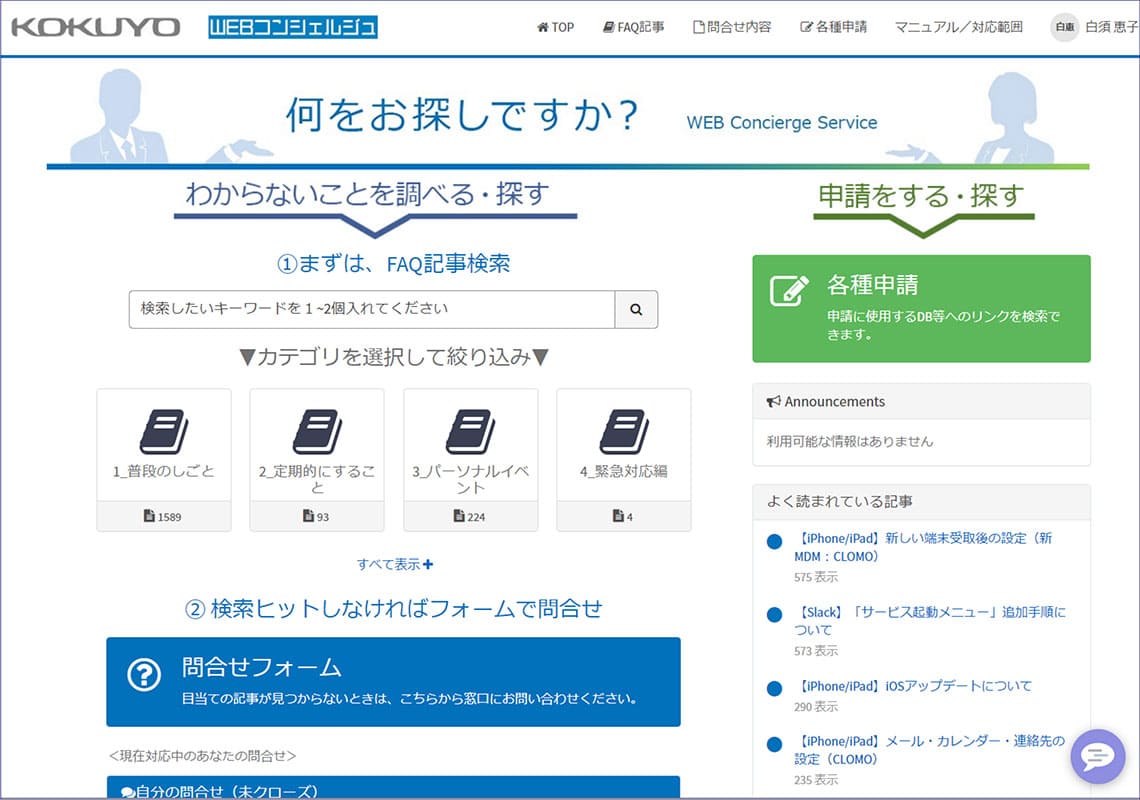Image resolution: width=1140 pixels, height=800 pixels.
Task: Open the chat bubble widget
Action: click(x=1097, y=757)
